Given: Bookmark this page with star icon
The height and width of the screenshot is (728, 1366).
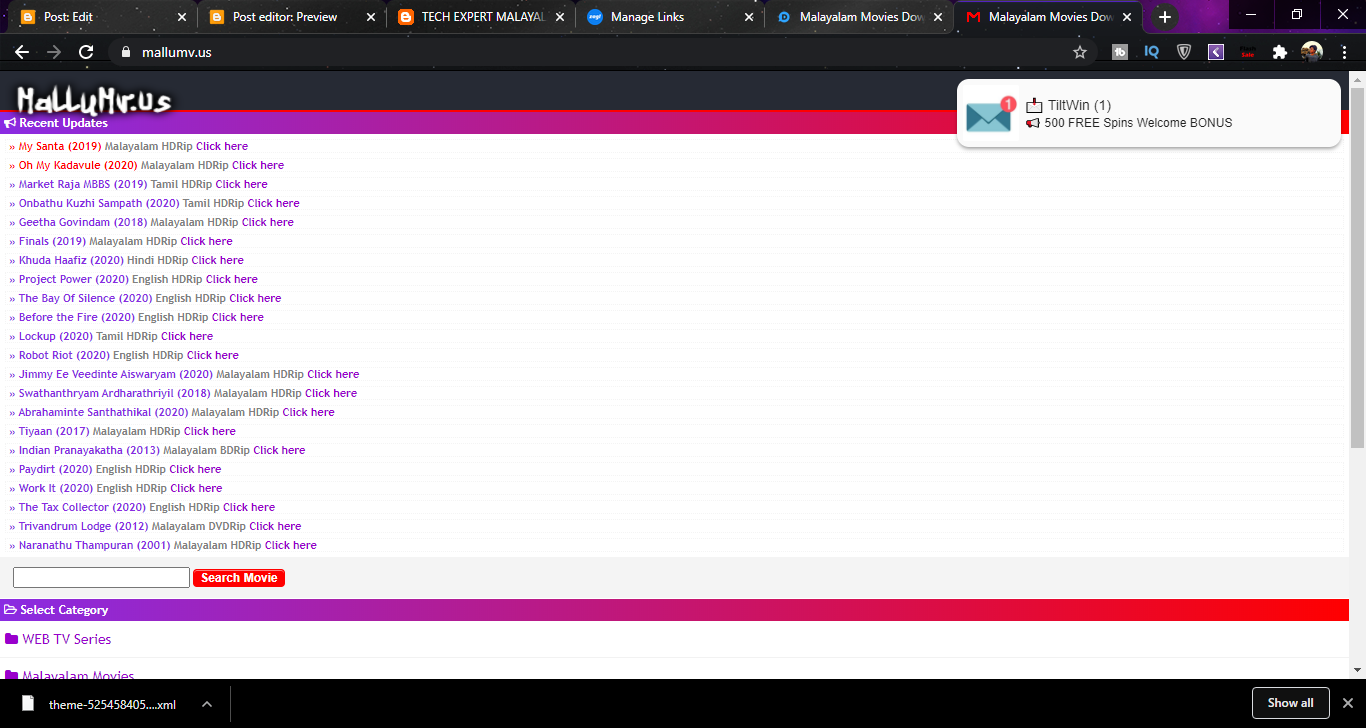Looking at the screenshot, I should click(x=1080, y=52).
